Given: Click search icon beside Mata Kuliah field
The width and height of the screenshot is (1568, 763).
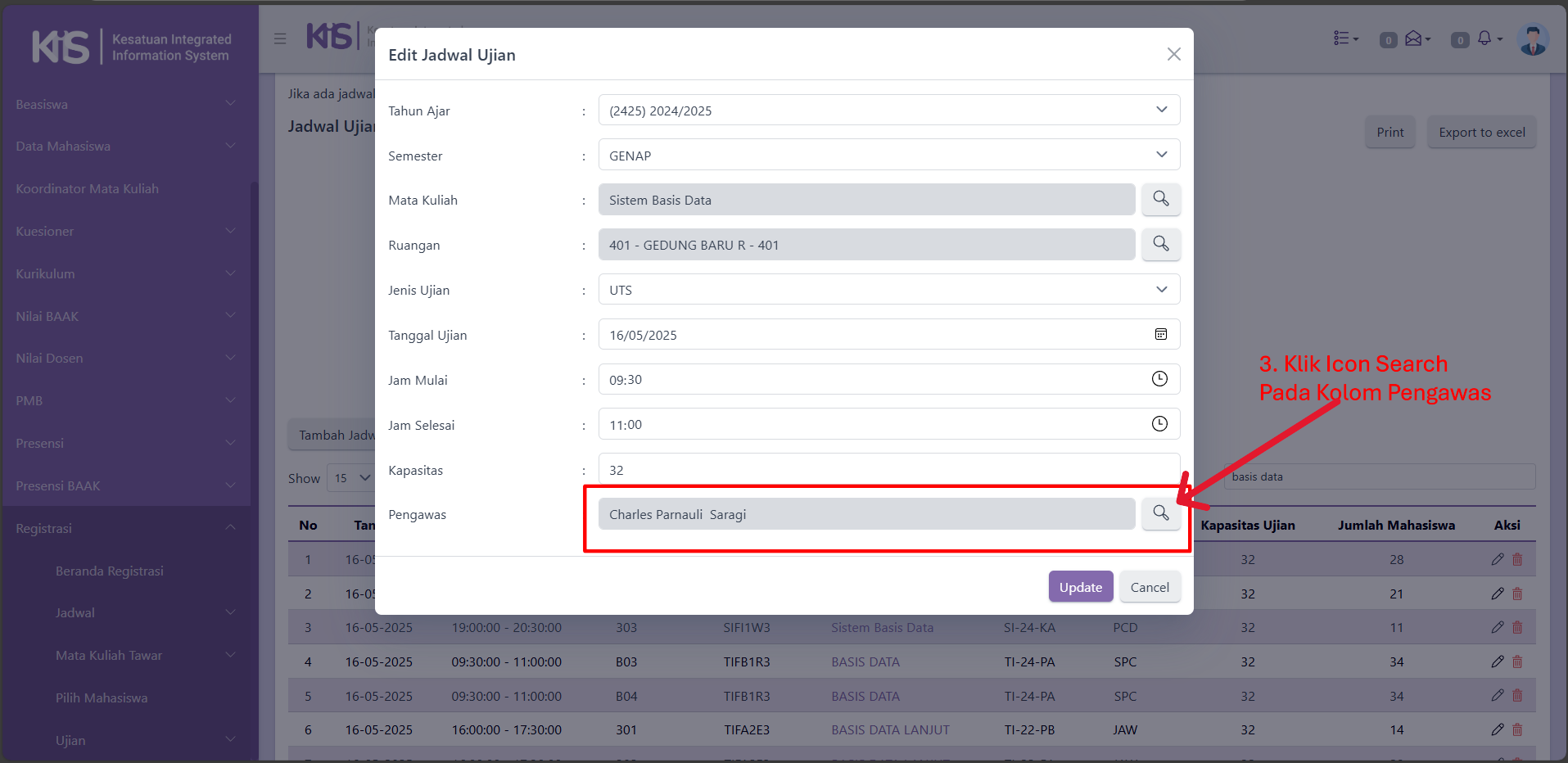Looking at the screenshot, I should pos(1160,199).
